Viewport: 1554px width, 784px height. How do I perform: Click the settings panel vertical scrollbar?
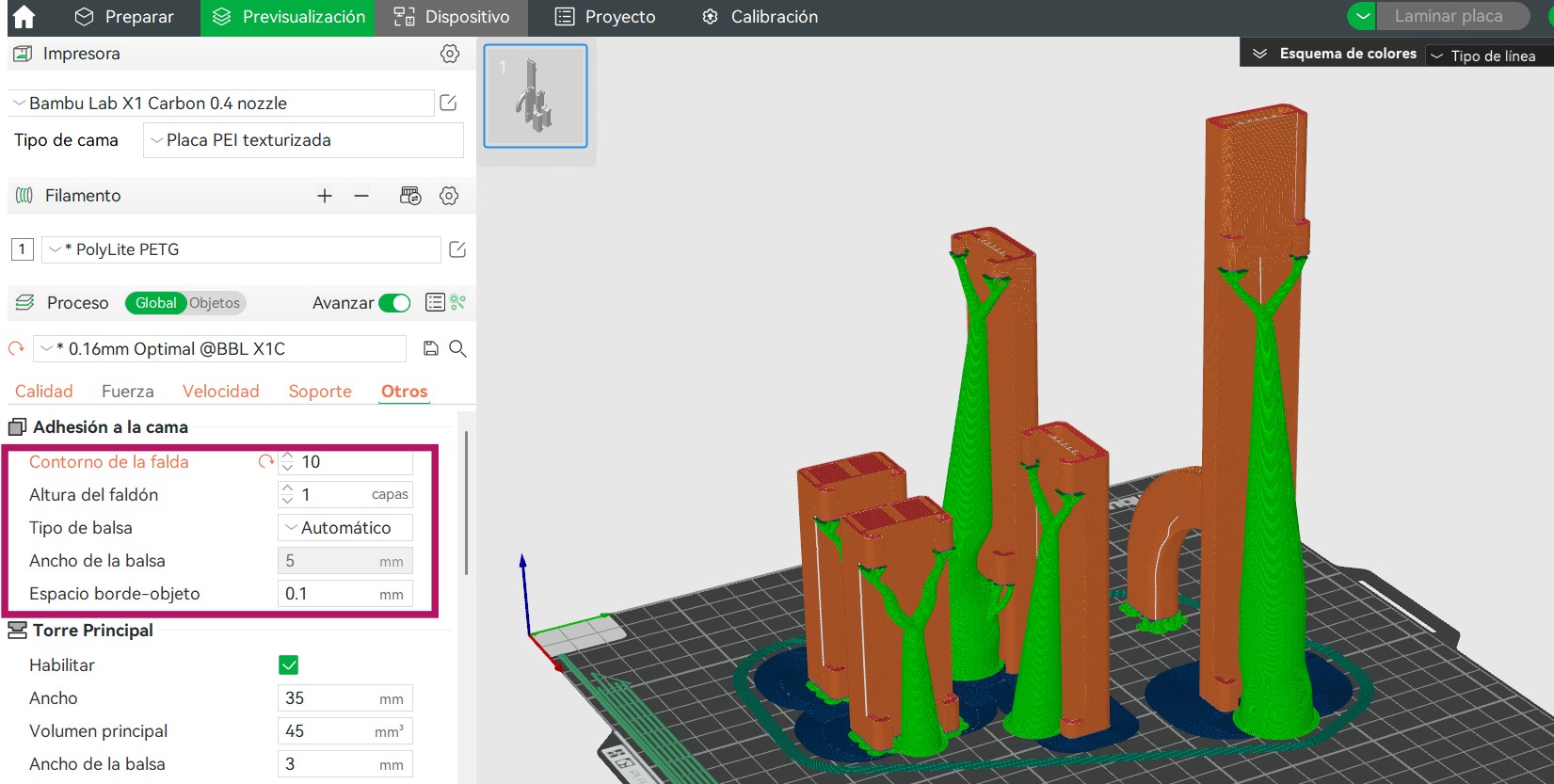tap(467, 503)
